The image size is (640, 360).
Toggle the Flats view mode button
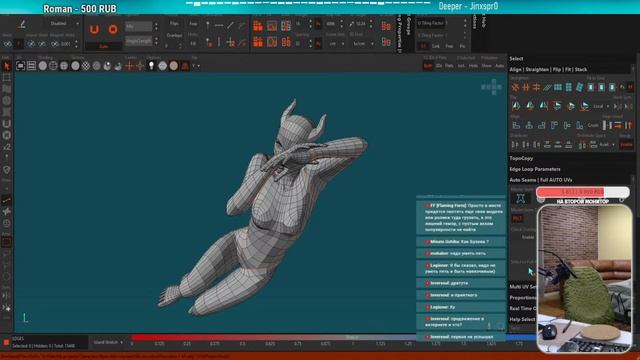pos(449,66)
